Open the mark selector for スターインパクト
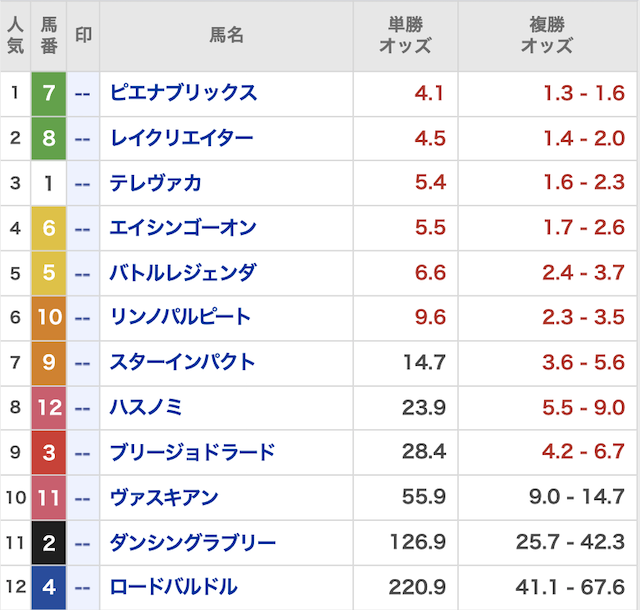 (83, 363)
